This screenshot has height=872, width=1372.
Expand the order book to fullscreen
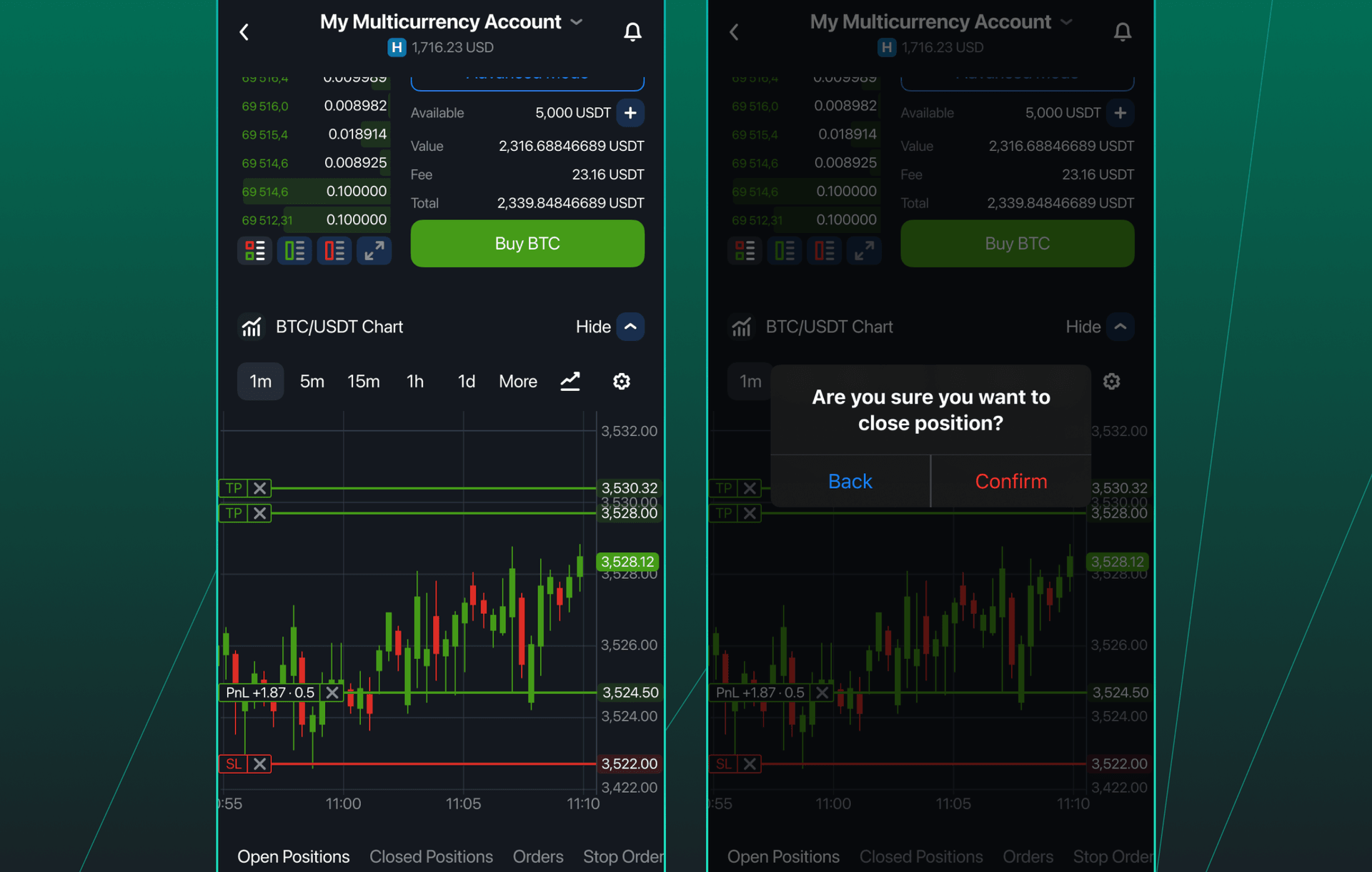pos(374,250)
